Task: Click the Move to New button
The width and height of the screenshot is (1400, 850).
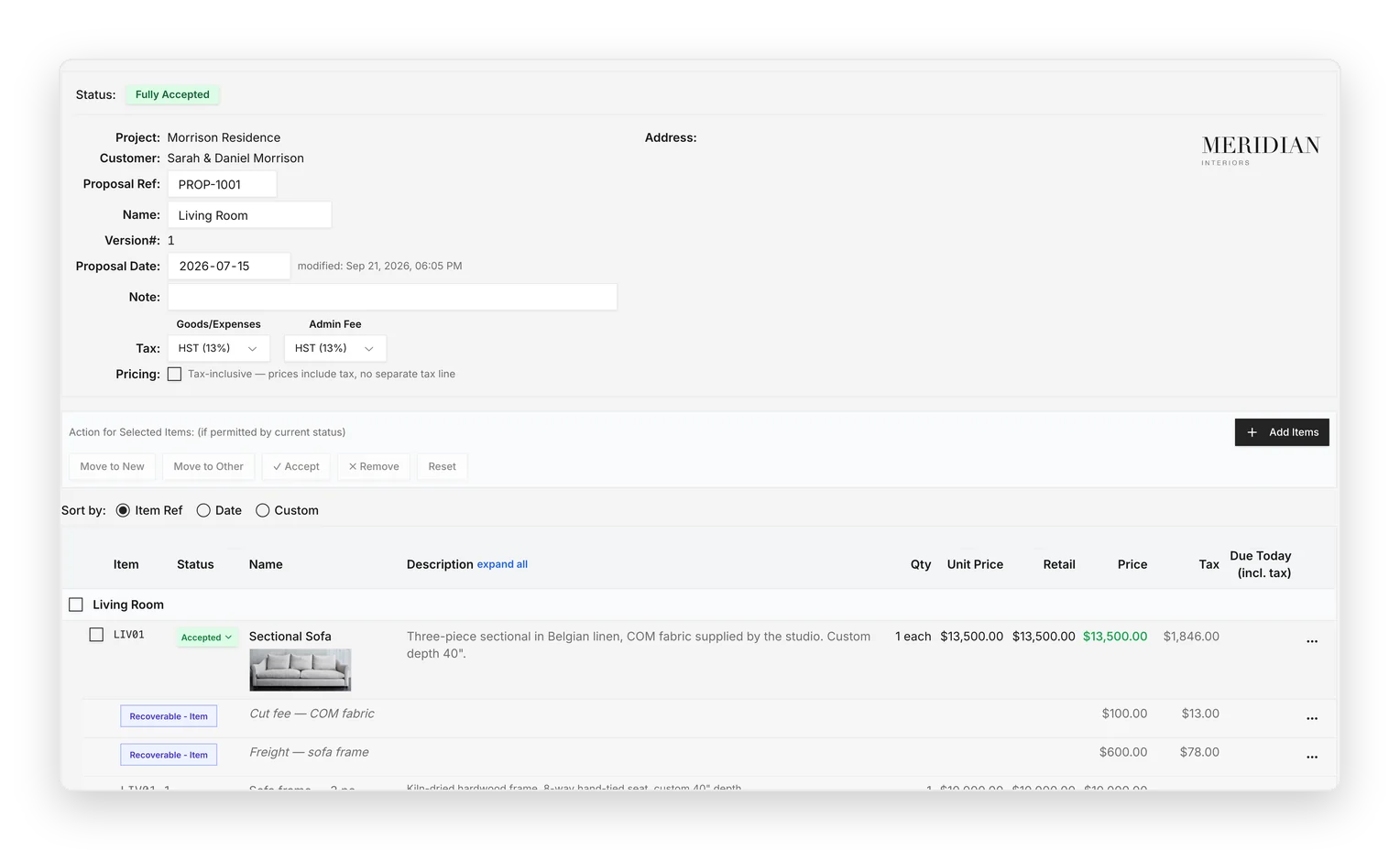Action: (x=112, y=466)
